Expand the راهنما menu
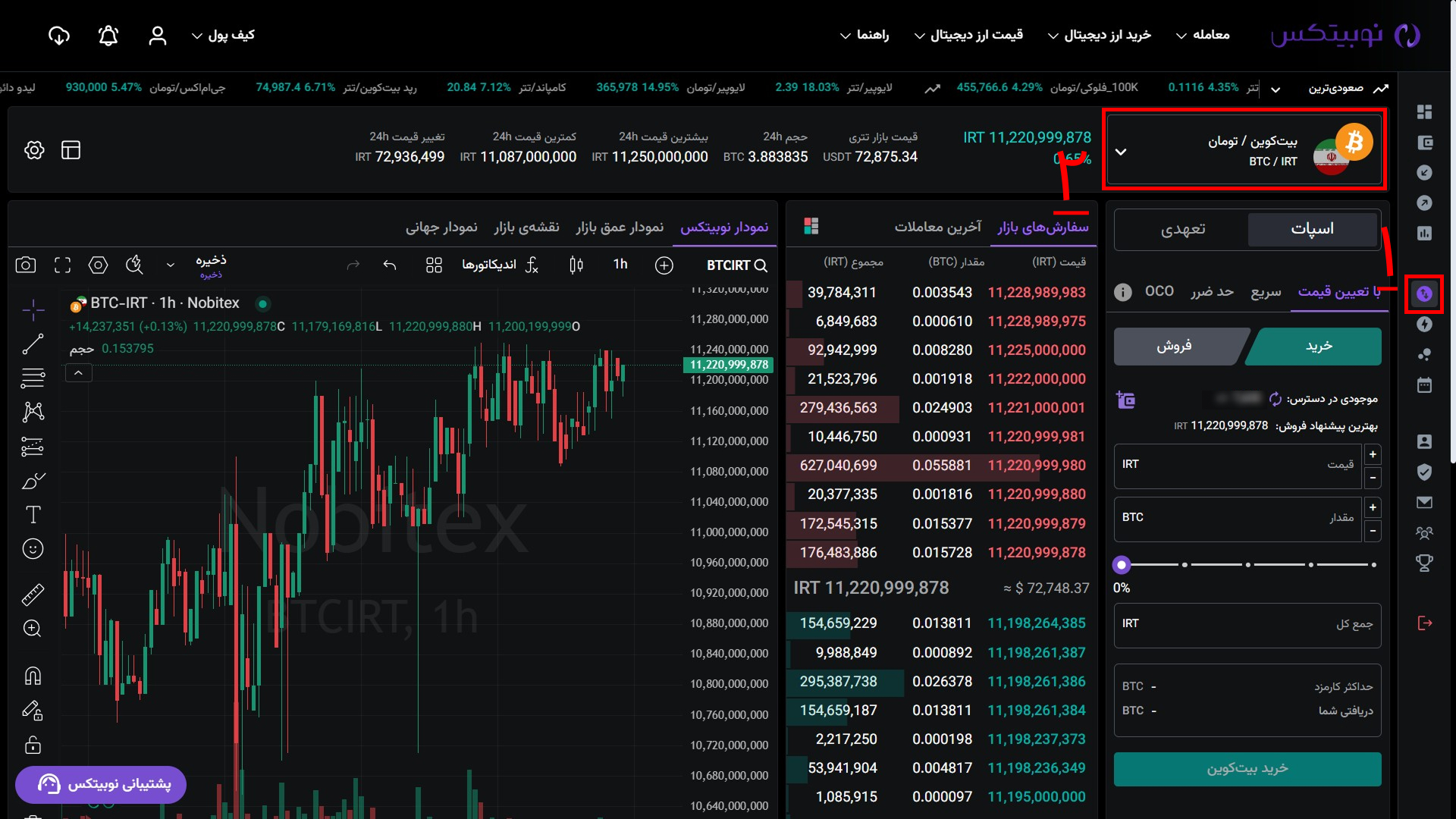The image size is (1456, 819). [x=864, y=36]
